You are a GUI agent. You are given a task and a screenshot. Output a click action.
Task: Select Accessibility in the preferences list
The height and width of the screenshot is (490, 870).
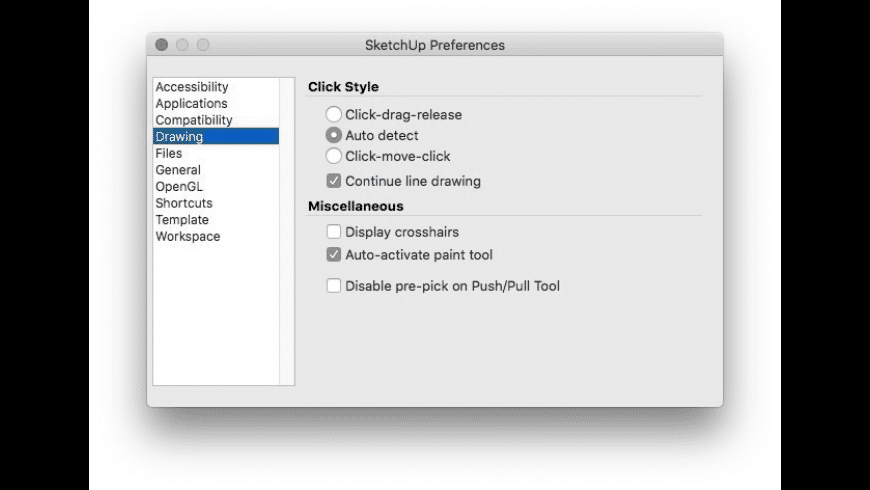(192, 87)
